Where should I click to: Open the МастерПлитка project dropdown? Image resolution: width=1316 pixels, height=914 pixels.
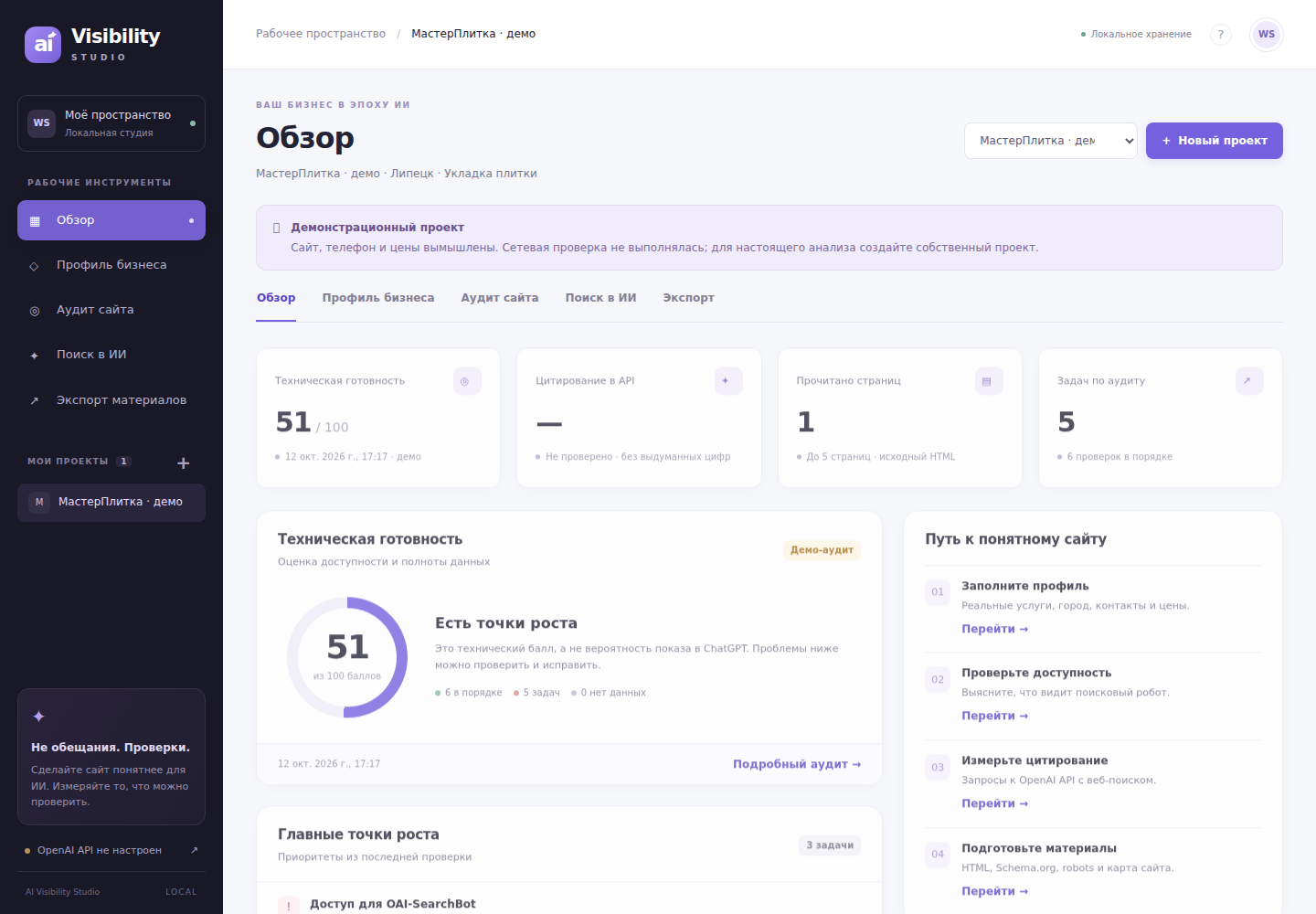[1051, 141]
